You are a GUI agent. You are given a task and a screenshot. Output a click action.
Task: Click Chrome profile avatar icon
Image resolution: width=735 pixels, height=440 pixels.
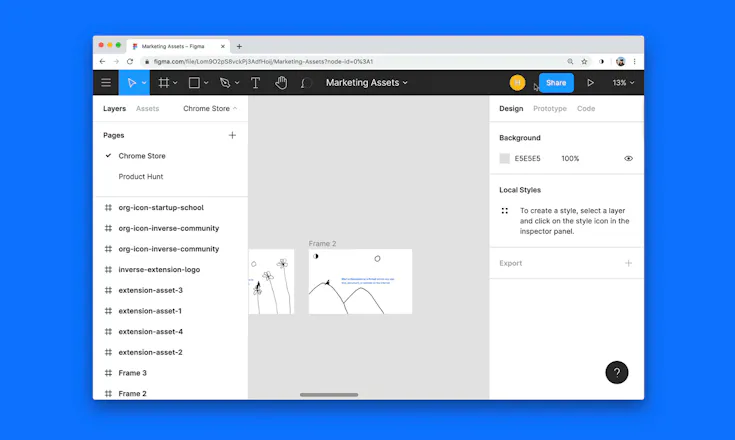[620, 61]
